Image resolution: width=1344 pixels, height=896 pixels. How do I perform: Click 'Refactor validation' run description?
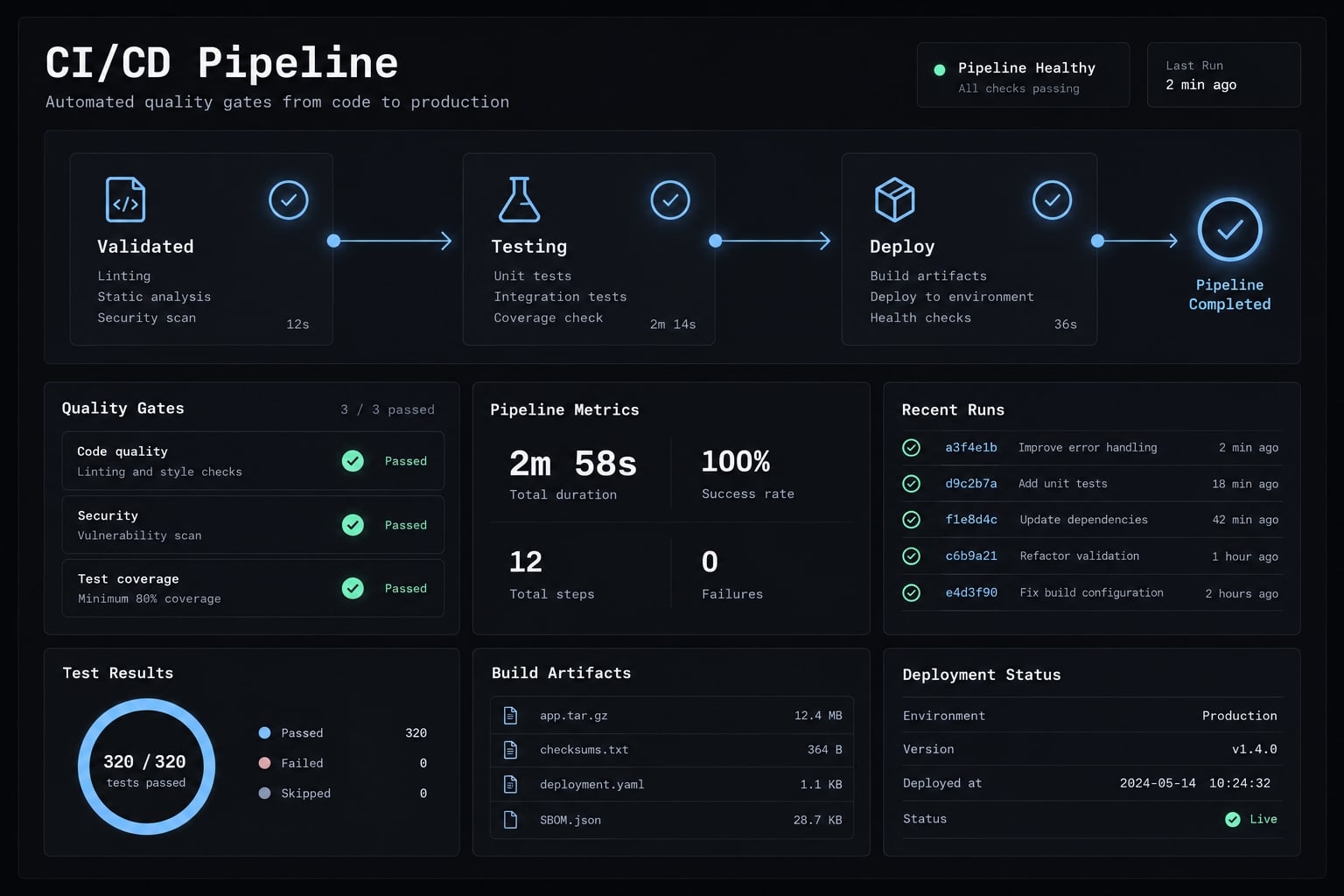[1079, 556]
